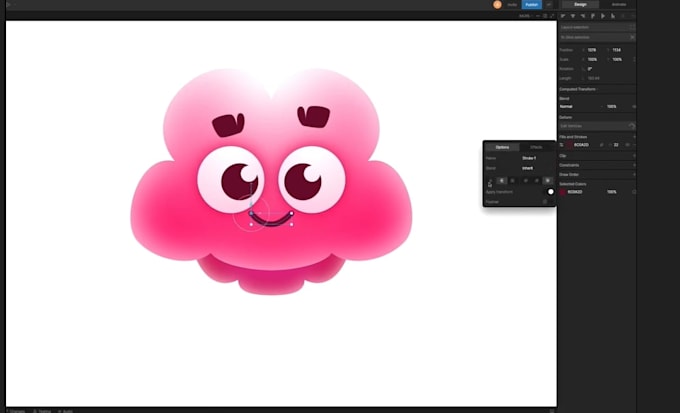Viewport: 680px width, 413px height.
Task: Add a Clip with the plus icon
Action: pos(634,156)
